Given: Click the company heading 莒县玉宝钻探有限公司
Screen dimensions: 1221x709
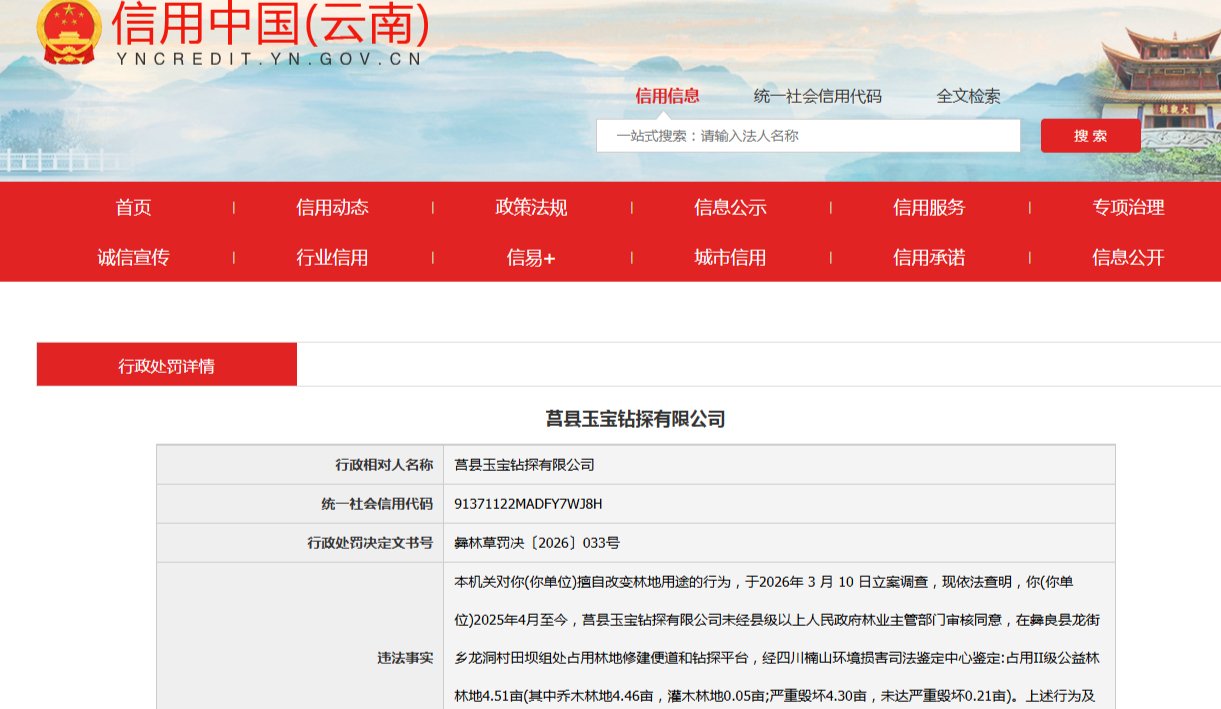Looking at the screenshot, I should click(x=635, y=419).
